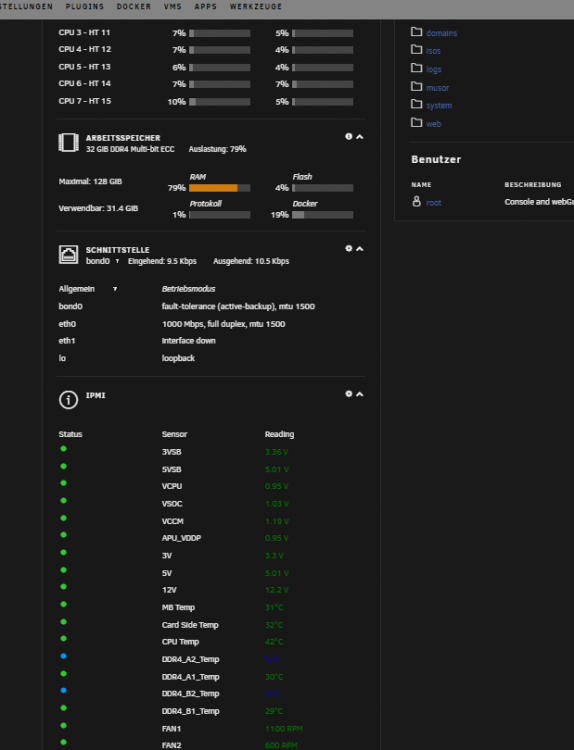The width and height of the screenshot is (574, 750).
Task: Click the web folder icon
Action: (x=417, y=122)
